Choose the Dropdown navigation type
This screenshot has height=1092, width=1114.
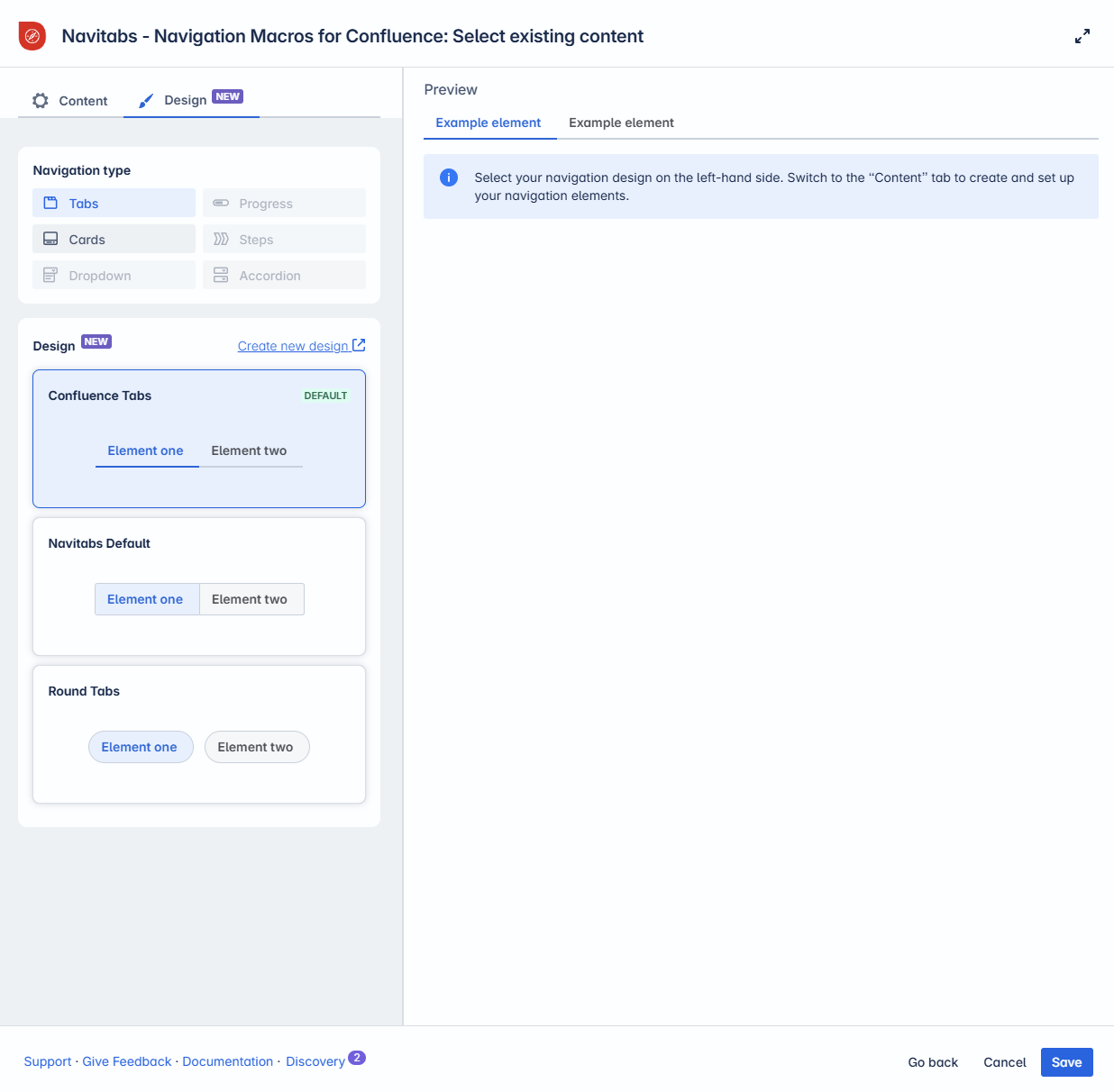click(x=114, y=276)
